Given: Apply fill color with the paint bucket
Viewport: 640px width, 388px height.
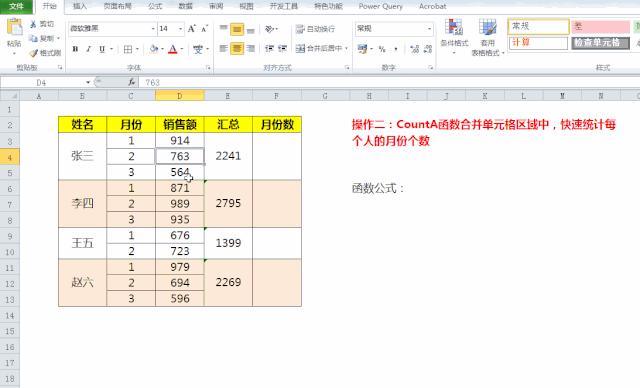Looking at the screenshot, I should [153, 49].
